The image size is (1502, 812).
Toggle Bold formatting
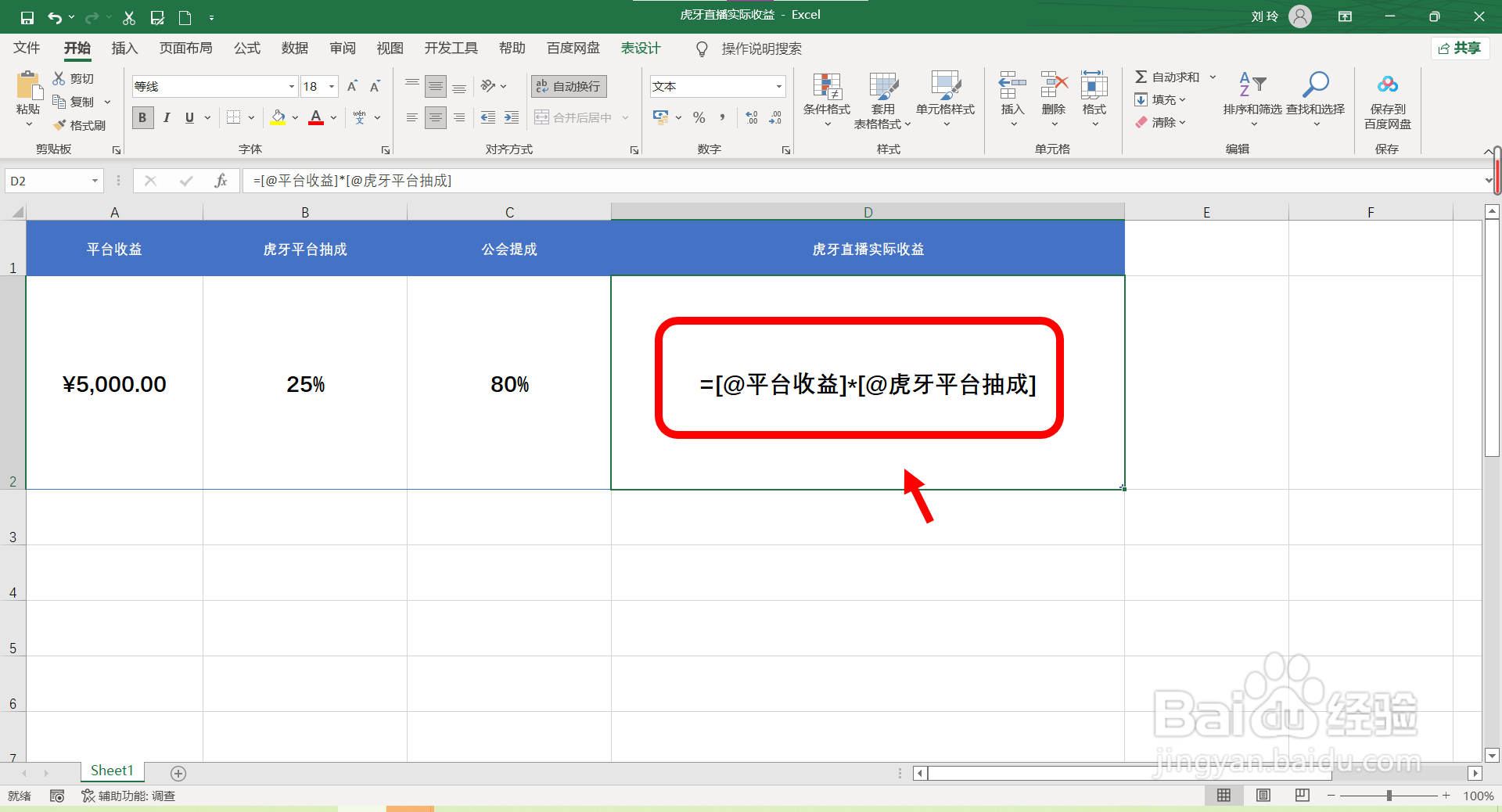pos(142,117)
